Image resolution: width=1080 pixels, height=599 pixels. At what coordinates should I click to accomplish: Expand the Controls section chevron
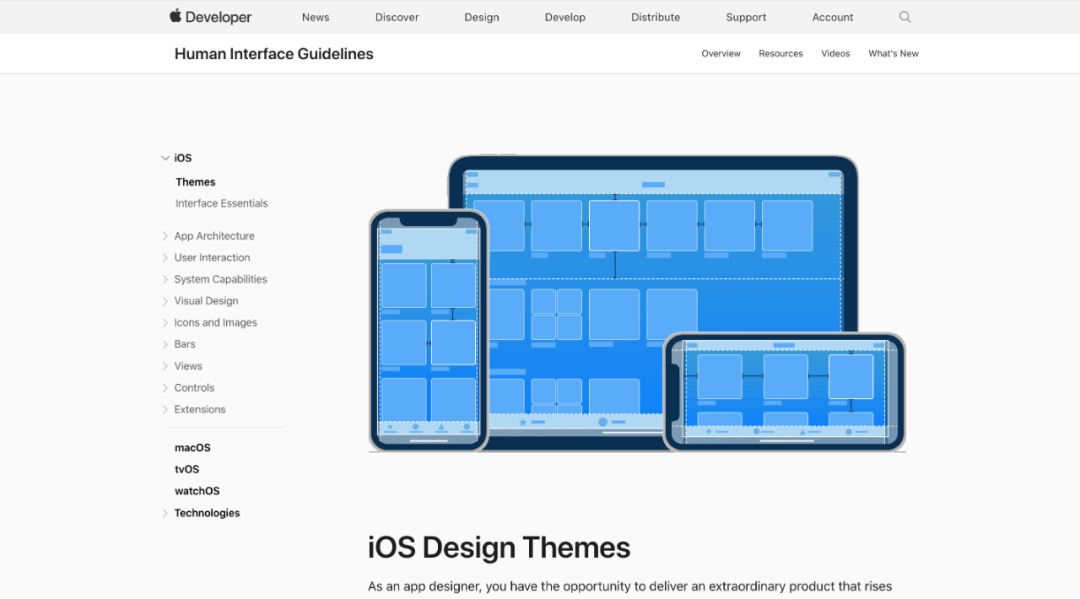(x=165, y=388)
